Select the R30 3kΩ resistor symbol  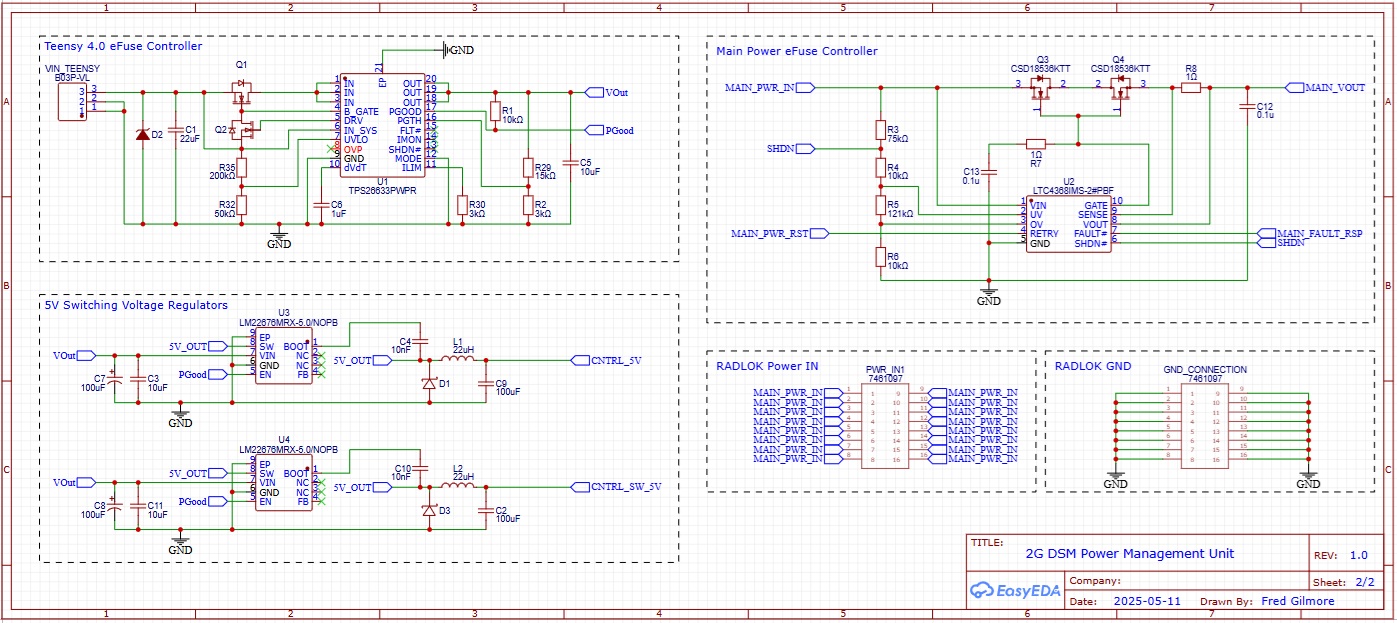(x=461, y=206)
